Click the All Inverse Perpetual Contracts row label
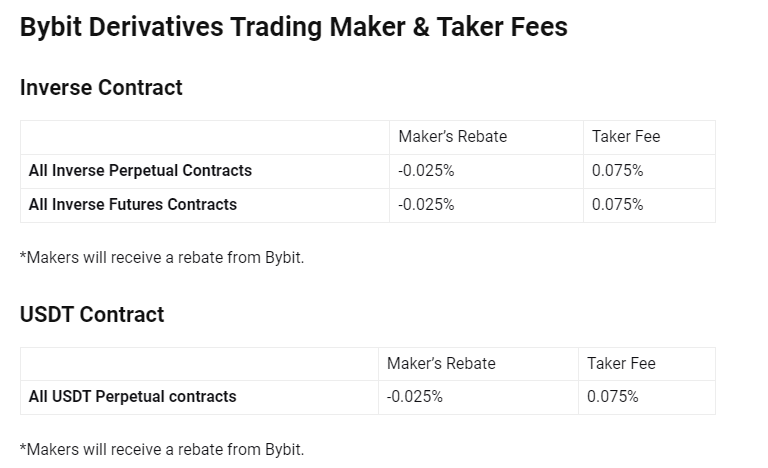Viewport: 768px width, 468px height. click(140, 171)
